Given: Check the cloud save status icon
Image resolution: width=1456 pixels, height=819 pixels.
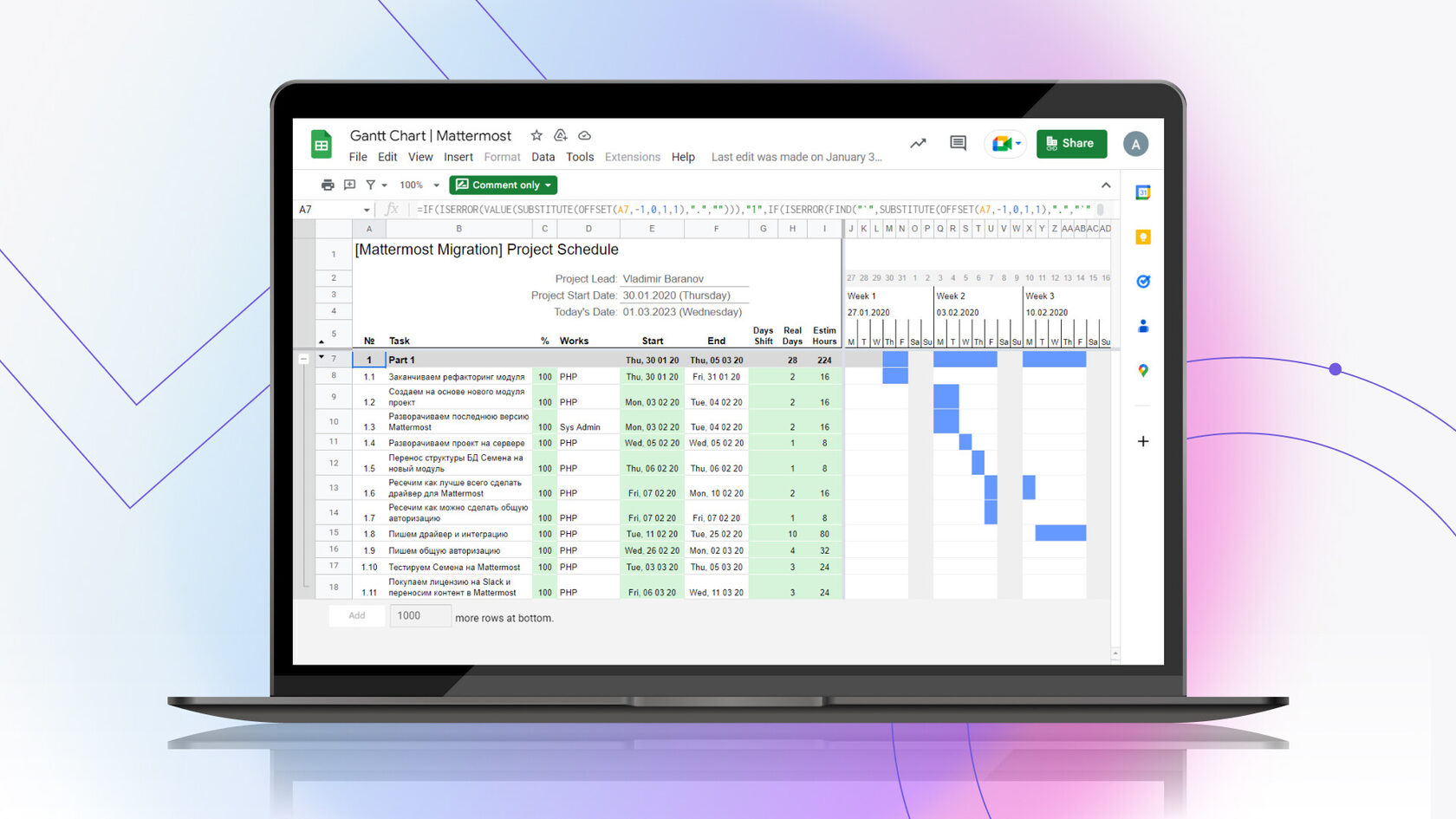Looking at the screenshot, I should [585, 136].
